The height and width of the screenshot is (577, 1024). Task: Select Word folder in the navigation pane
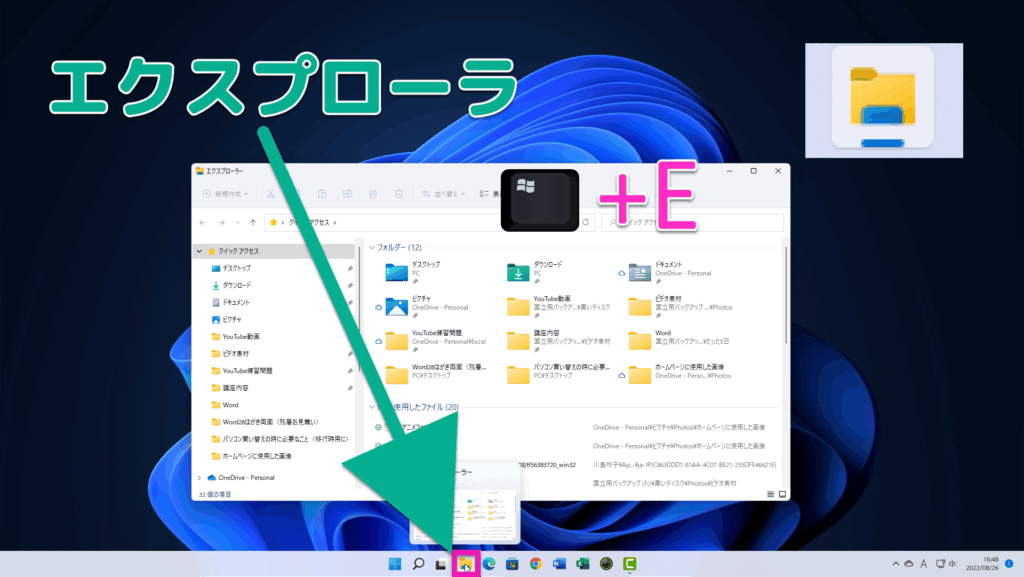pyautogui.click(x=230, y=405)
